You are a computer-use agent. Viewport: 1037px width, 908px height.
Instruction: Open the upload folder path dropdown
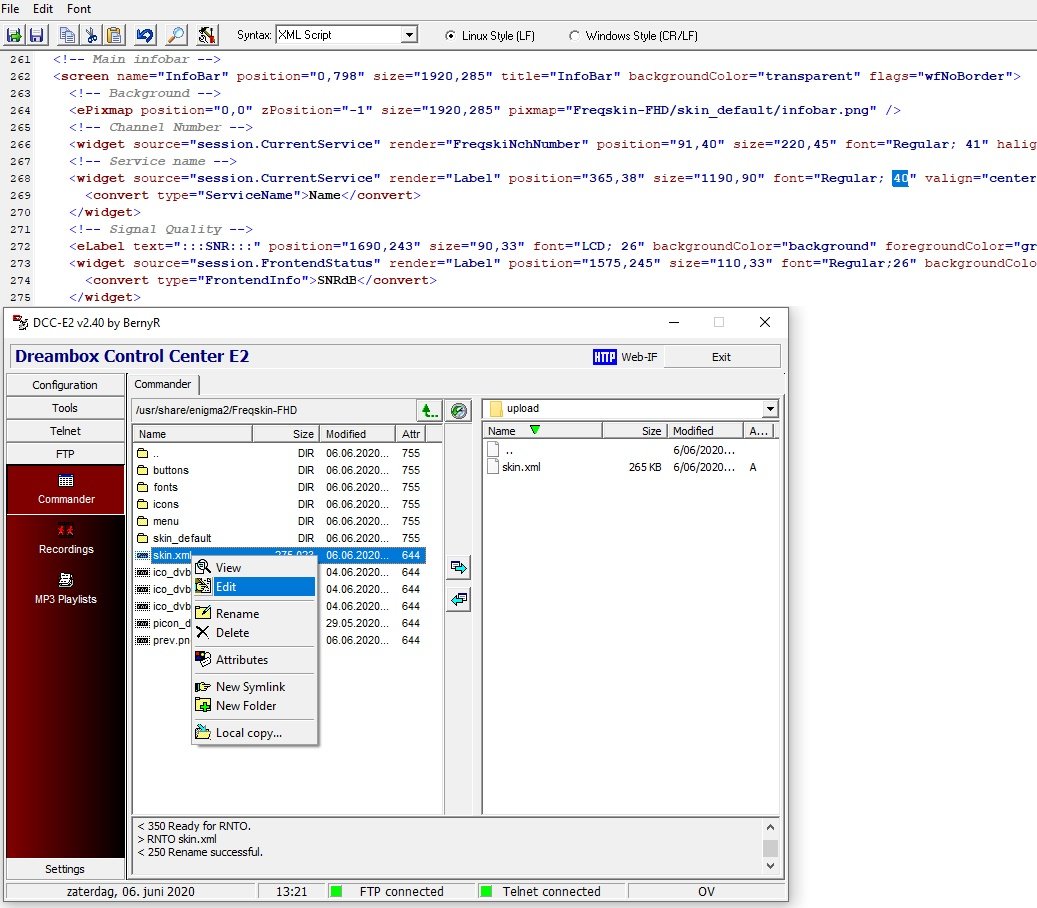click(x=770, y=410)
